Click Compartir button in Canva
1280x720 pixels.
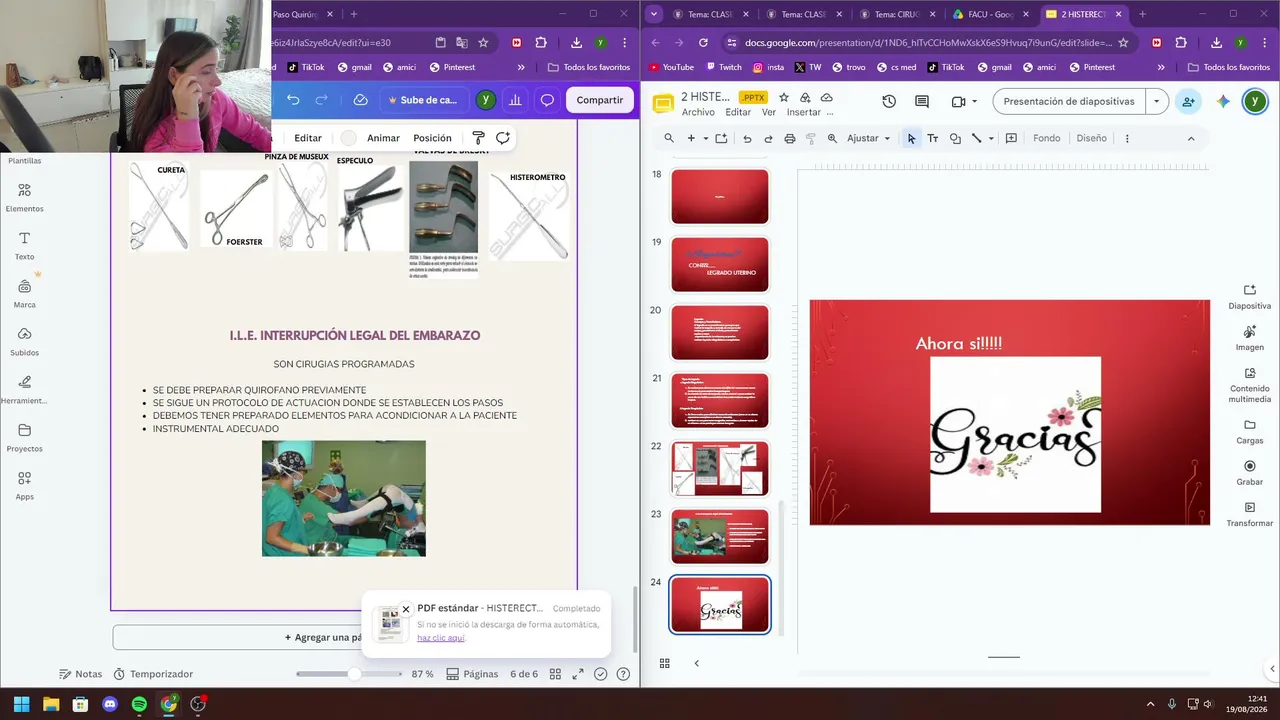pyautogui.click(x=599, y=100)
